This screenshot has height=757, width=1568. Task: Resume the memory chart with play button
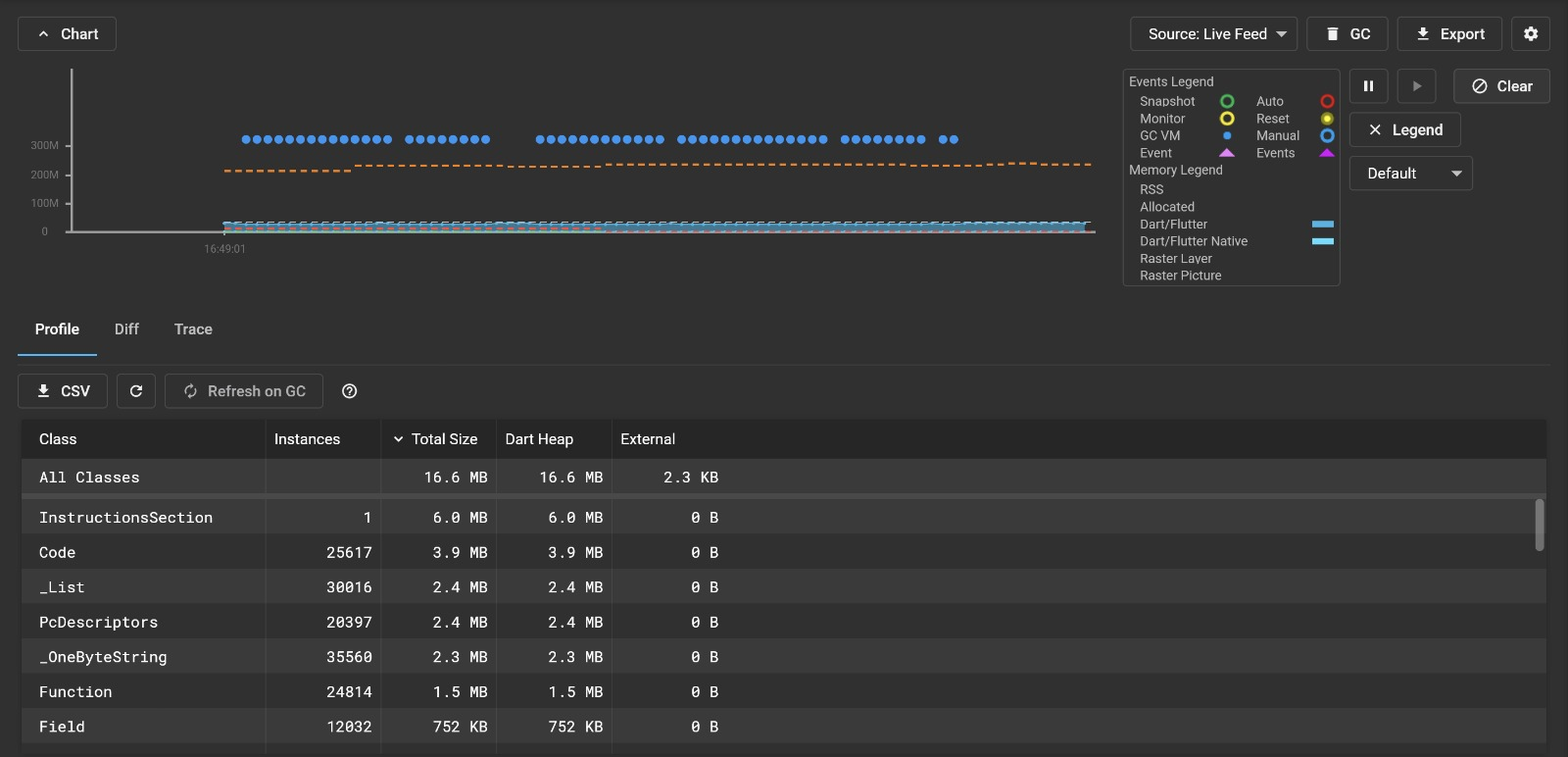click(x=1416, y=86)
